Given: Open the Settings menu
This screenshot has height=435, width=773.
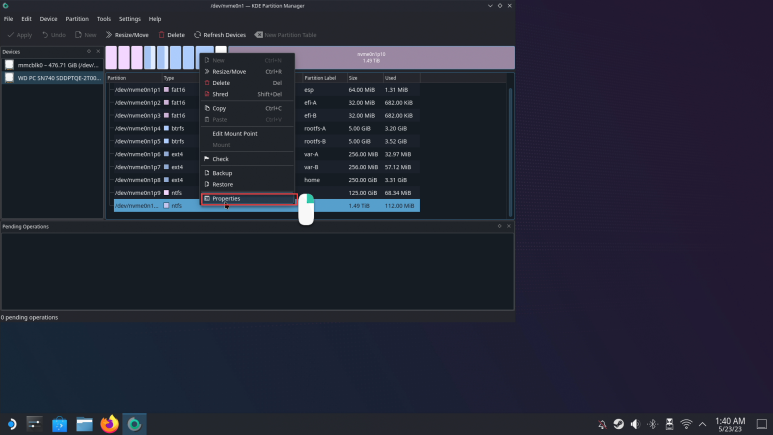Looking at the screenshot, I should (130, 19).
